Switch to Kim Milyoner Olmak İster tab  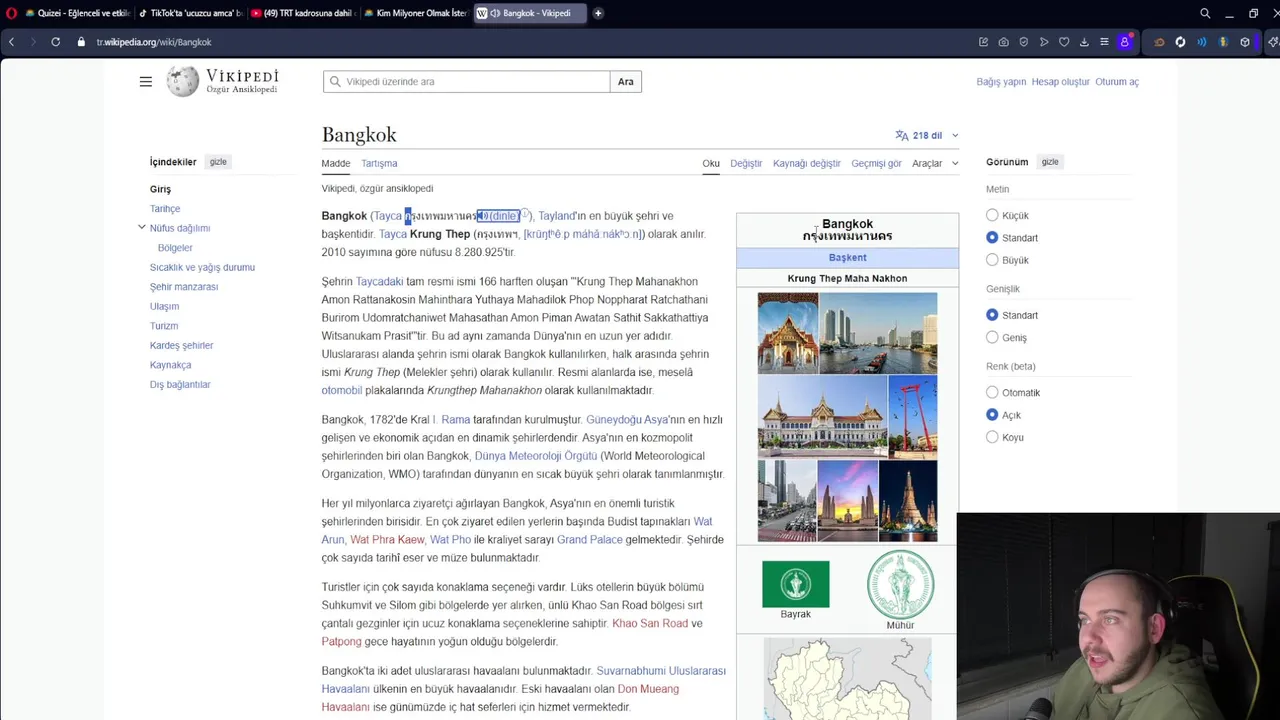(x=415, y=13)
